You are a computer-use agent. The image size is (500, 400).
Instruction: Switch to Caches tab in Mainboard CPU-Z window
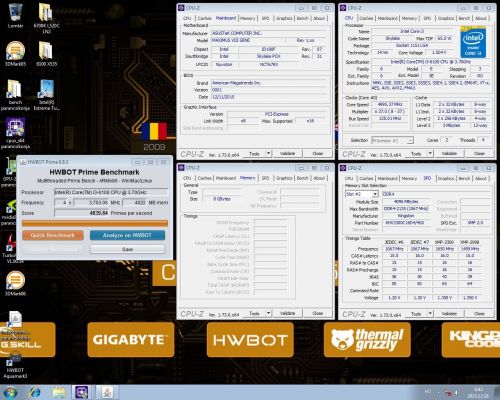pyautogui.click(x=204, y=18)
